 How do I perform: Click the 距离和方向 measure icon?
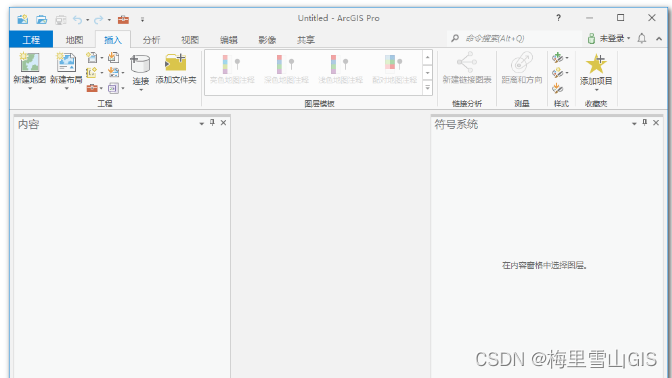pos(522,63)
